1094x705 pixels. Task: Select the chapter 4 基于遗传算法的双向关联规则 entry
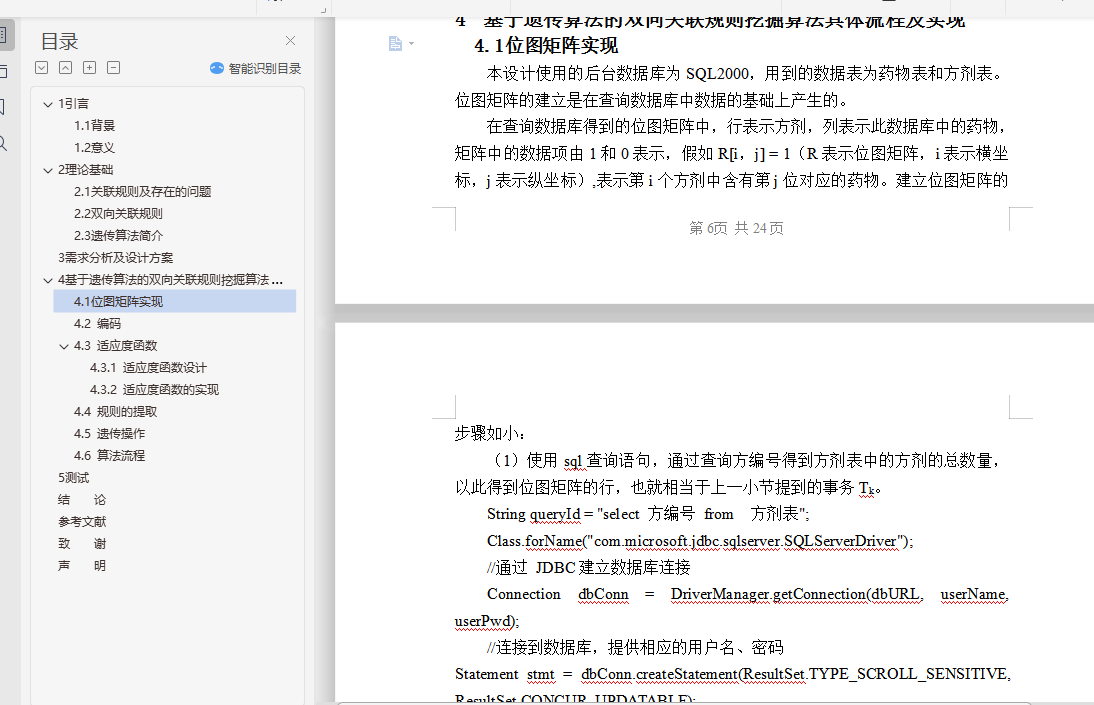[x=170, y=280]
